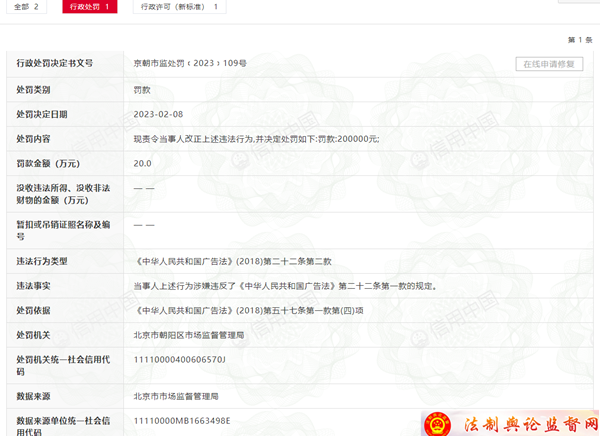This screenshot has width=600, height=436.
Task: Click the 罚款 penalty category value
Action: [142, 90]
